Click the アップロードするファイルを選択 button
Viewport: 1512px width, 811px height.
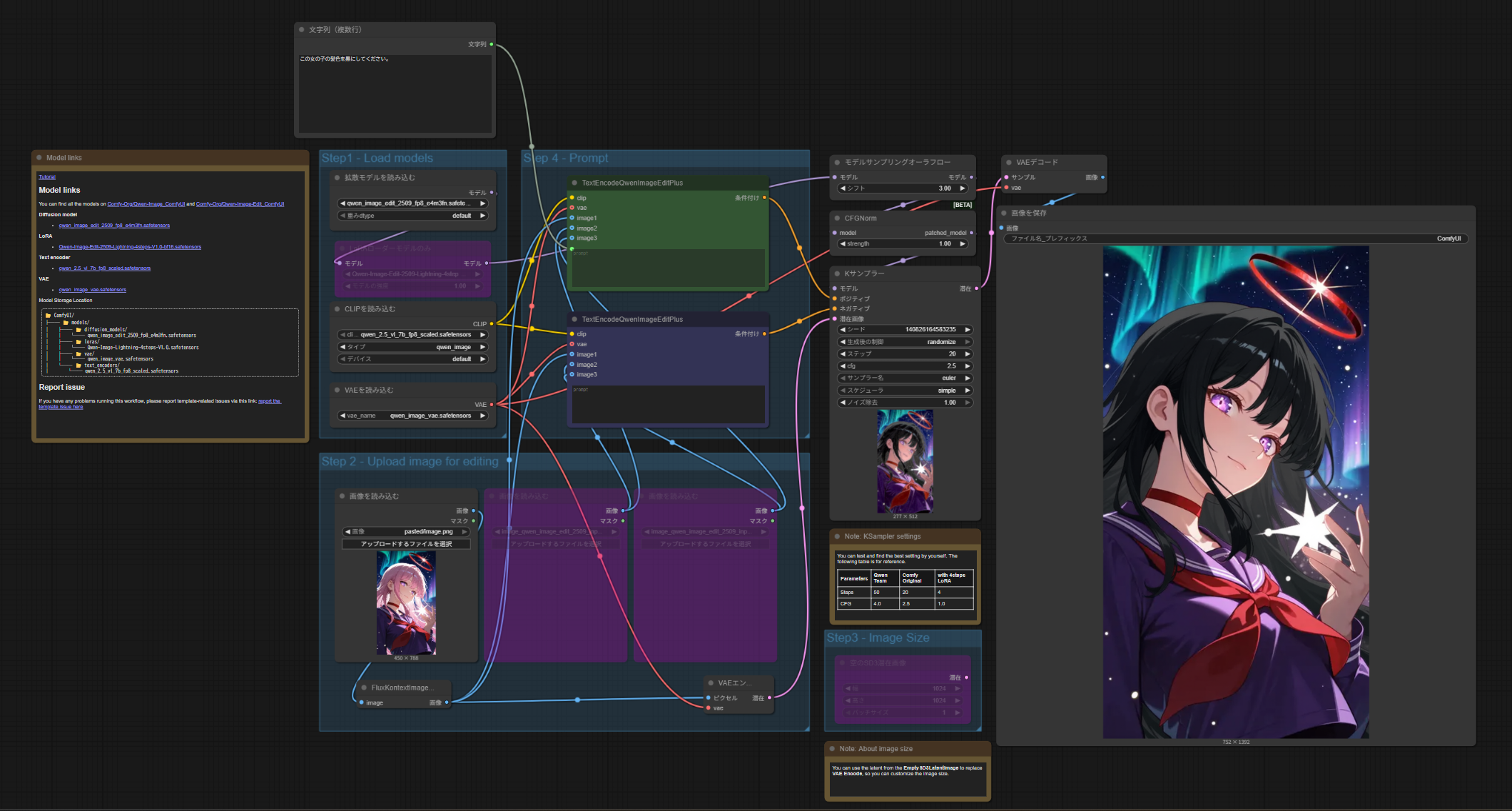pyautogui.click(x=406, y=544)
